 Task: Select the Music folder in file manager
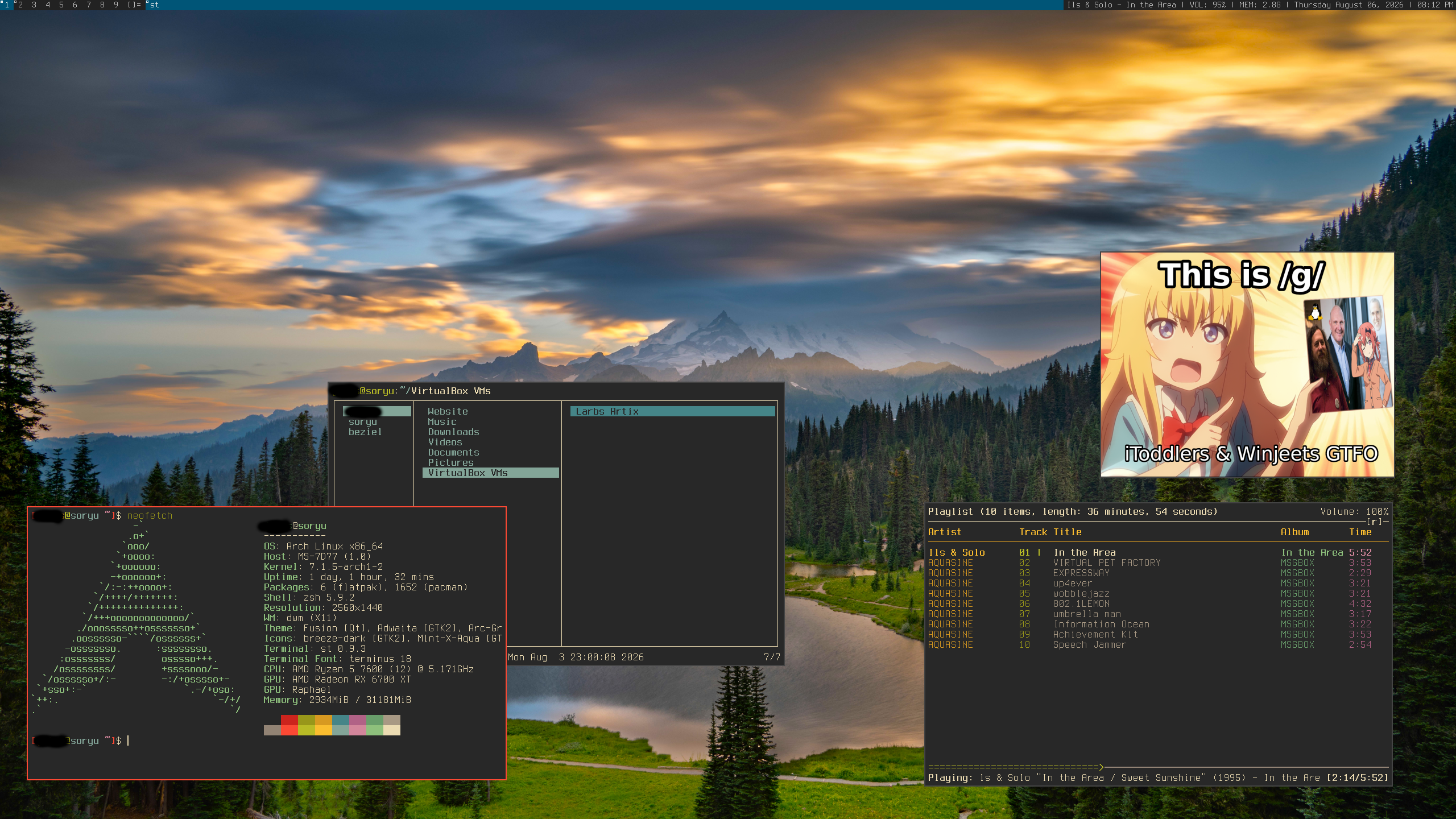pyautogui.click(x=442, y=421)
